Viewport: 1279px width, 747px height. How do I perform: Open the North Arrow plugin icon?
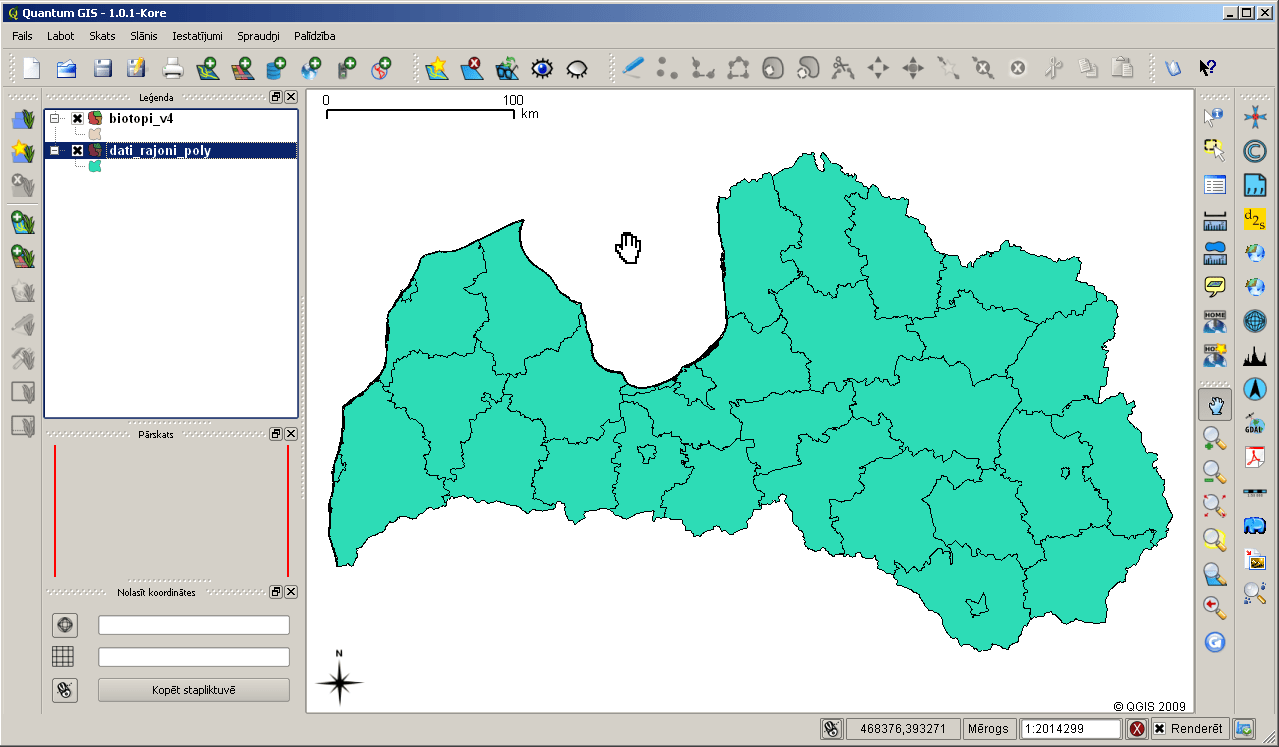pyautogui.click(x=1254, y=388)
